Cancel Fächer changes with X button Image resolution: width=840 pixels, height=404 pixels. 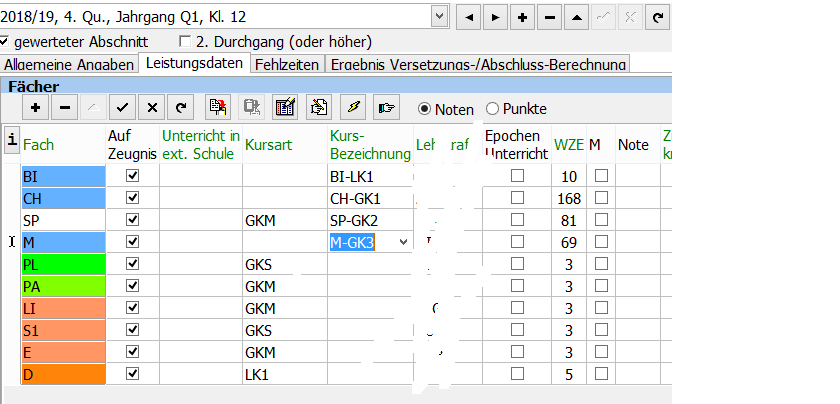coord(152,108)
